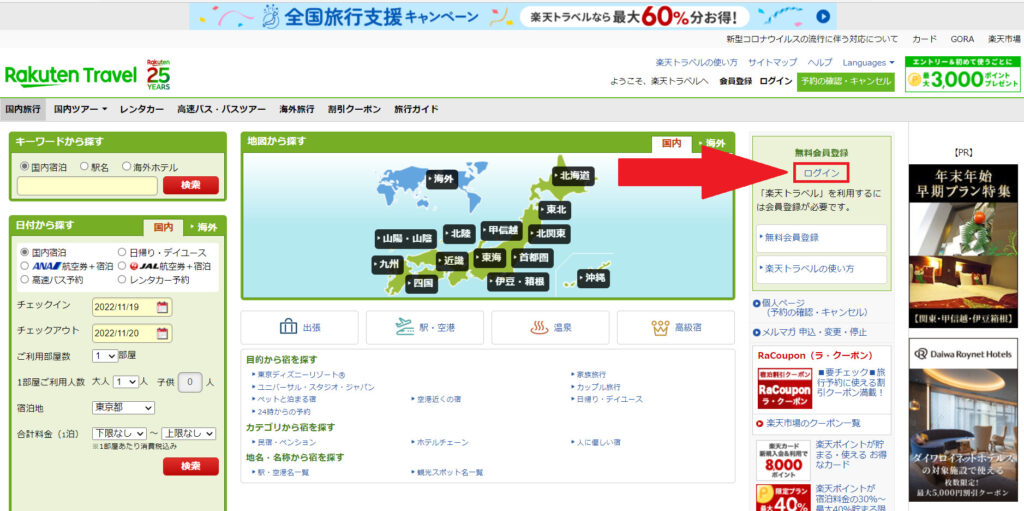Image resolution: width=1024 pixels, height=511 pixels.
Task: Select 四国 region on the map
Action: click(421, 283)
